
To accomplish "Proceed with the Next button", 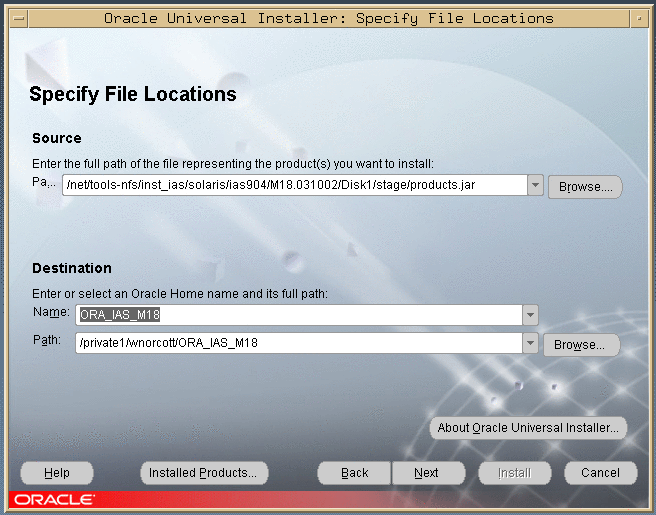I will click(428, 473).
